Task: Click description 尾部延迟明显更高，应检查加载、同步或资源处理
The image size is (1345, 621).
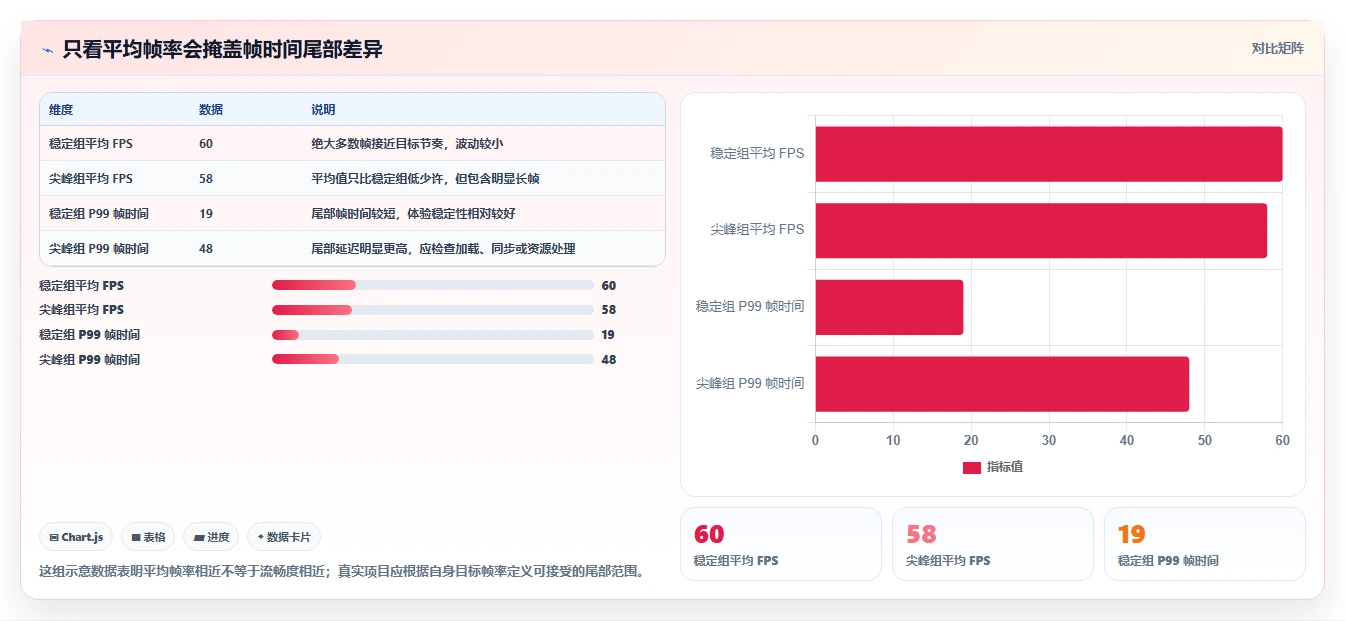Action: (444, 249)
